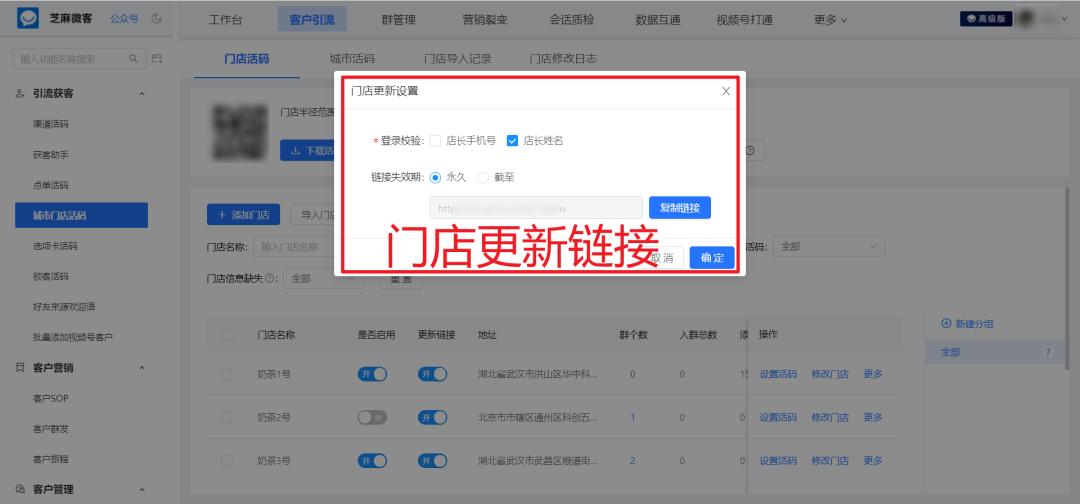
Task: Click the menu layout icon beside search box
Action: [157, 59]
